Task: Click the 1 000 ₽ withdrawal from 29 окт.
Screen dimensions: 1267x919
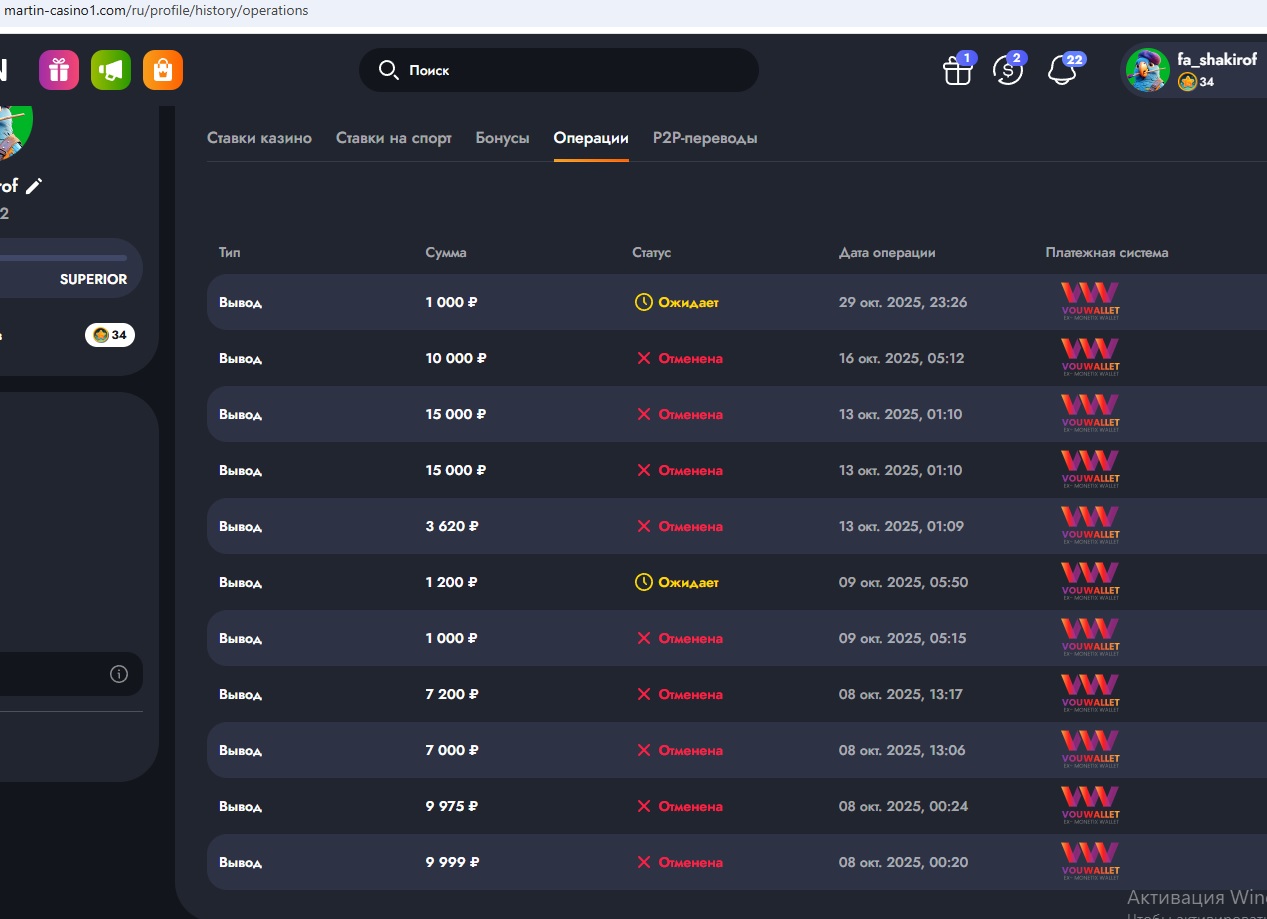Action: coord(451,302)
